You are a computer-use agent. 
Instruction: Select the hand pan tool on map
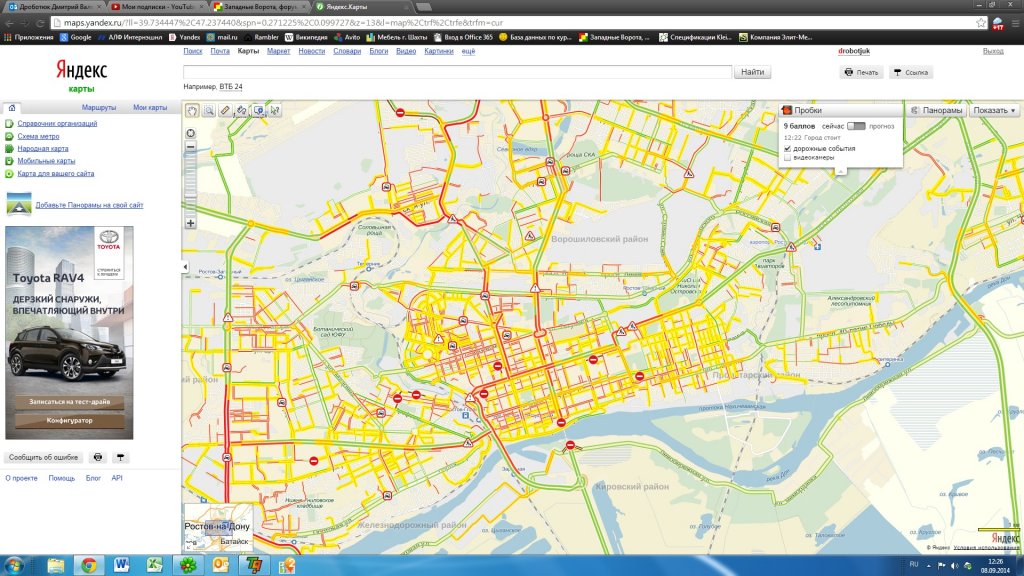pyautogui.click(x=192, y=110)
